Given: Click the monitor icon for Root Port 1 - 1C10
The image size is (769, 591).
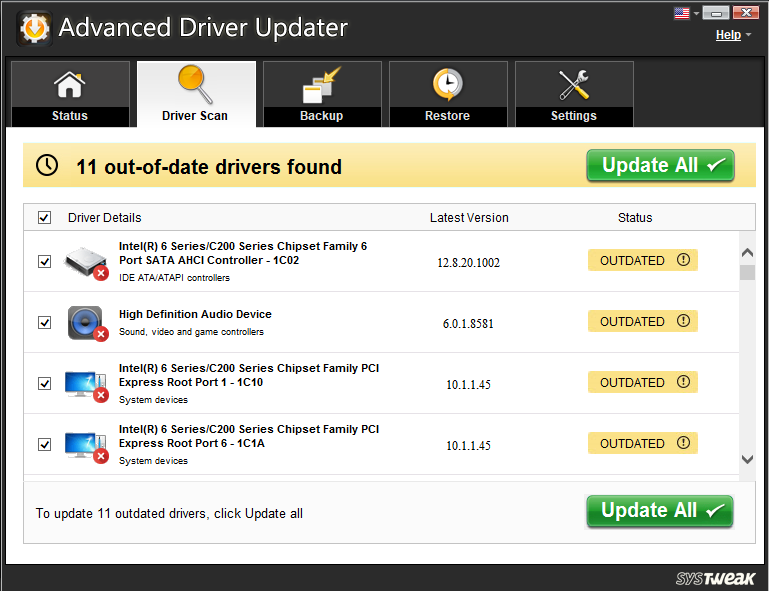Looking at the screenshot, I should point(86,385).
